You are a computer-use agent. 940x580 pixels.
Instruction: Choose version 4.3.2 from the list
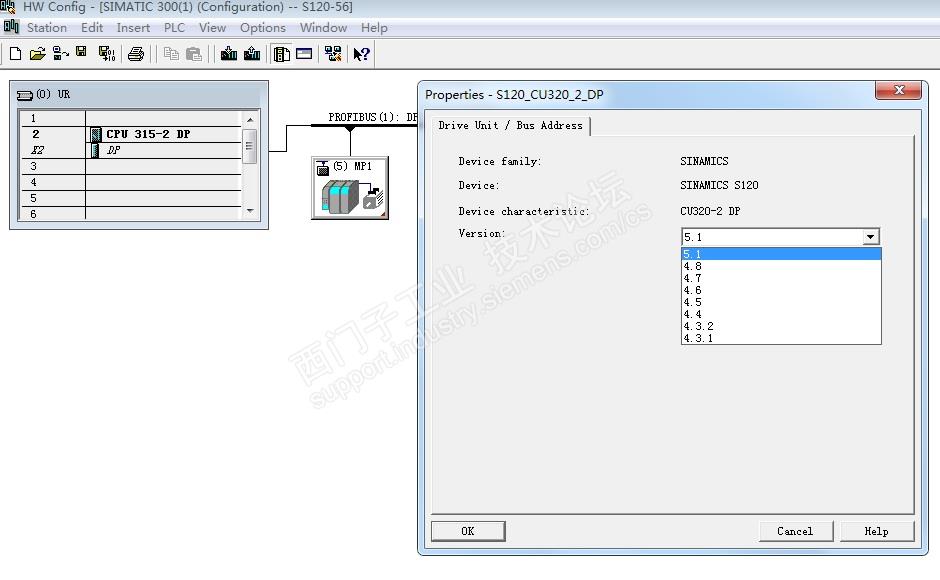(x=781, y=326)
